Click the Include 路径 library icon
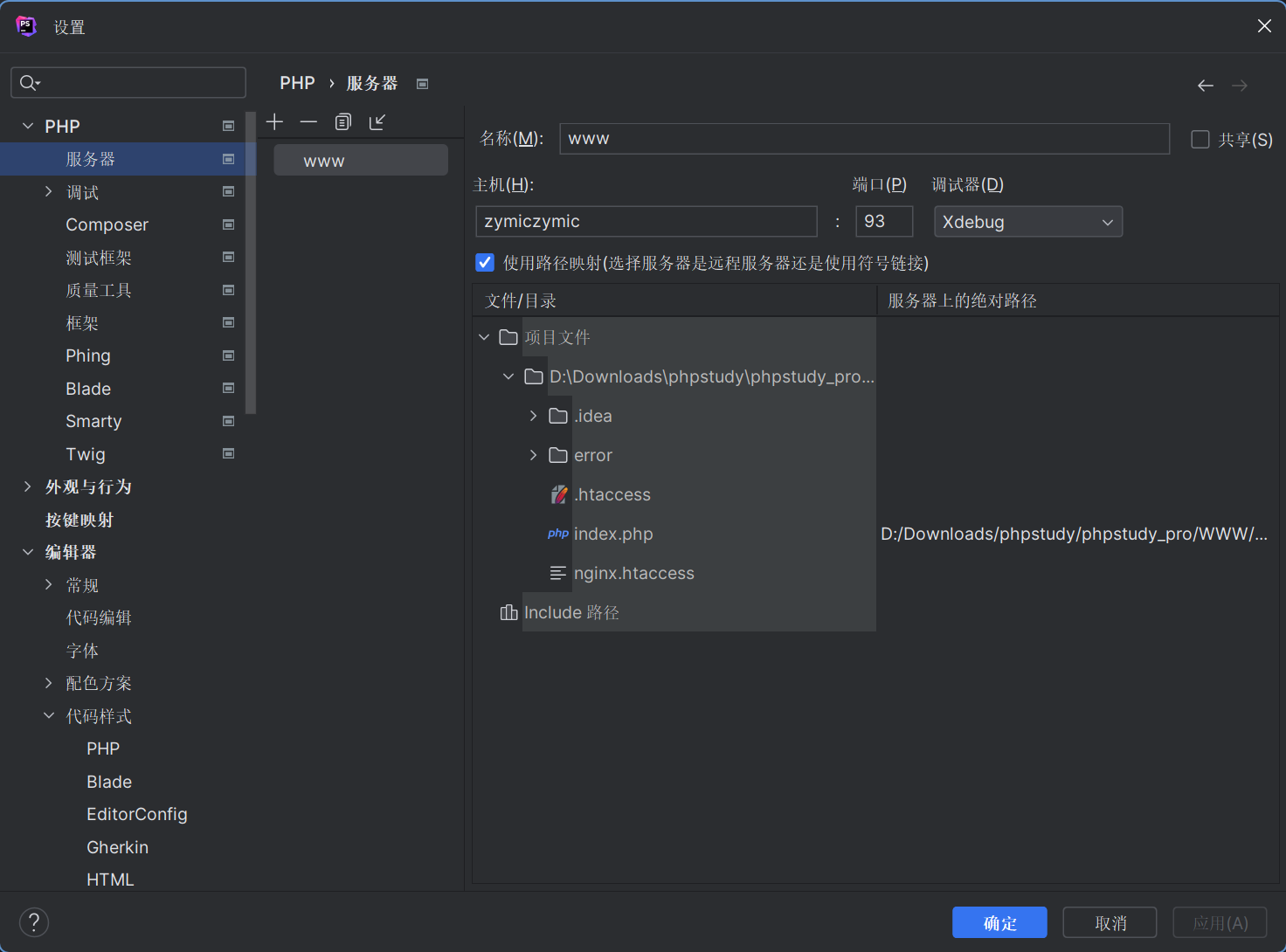 coord(508,612)
